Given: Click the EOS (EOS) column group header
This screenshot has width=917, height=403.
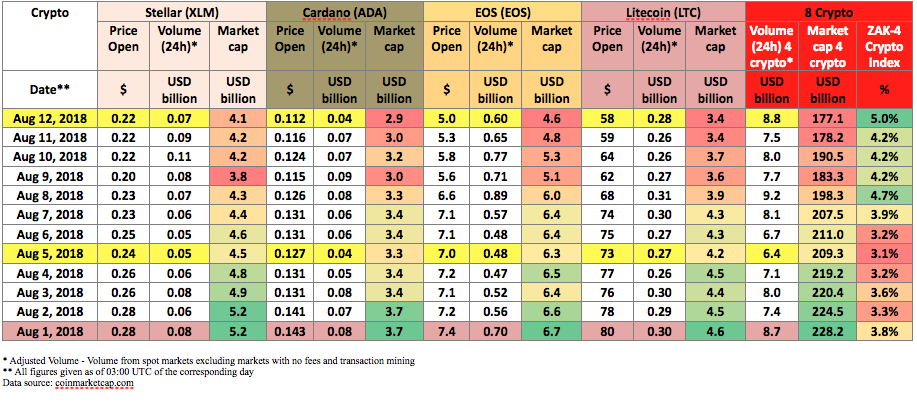Looking at the screenshot, I should (502, 11).
